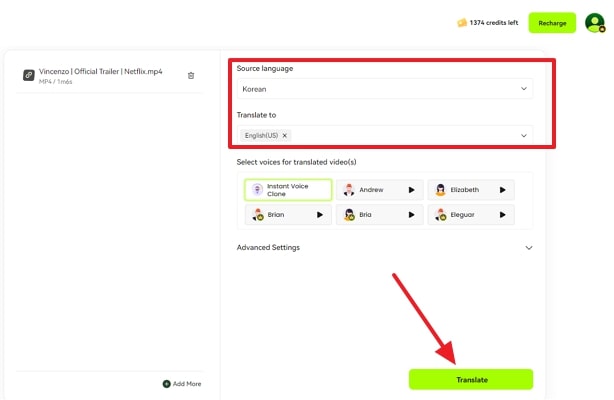Click the Elizabeth avatar icon
The width and height of the screenshot is (614, 400).
click(x=441, y=190)
